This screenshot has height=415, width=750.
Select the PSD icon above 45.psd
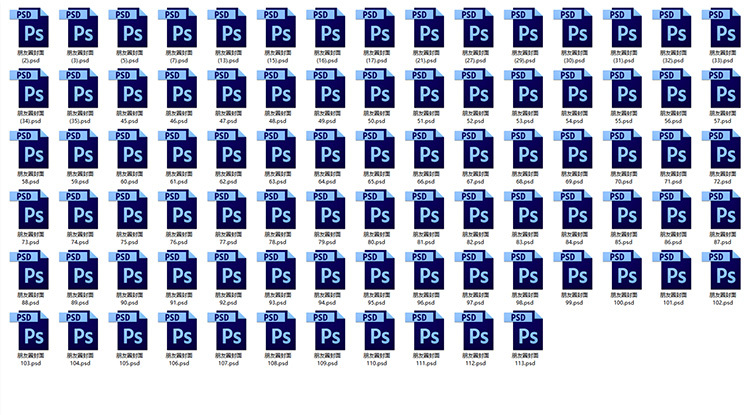click(128, 88)
